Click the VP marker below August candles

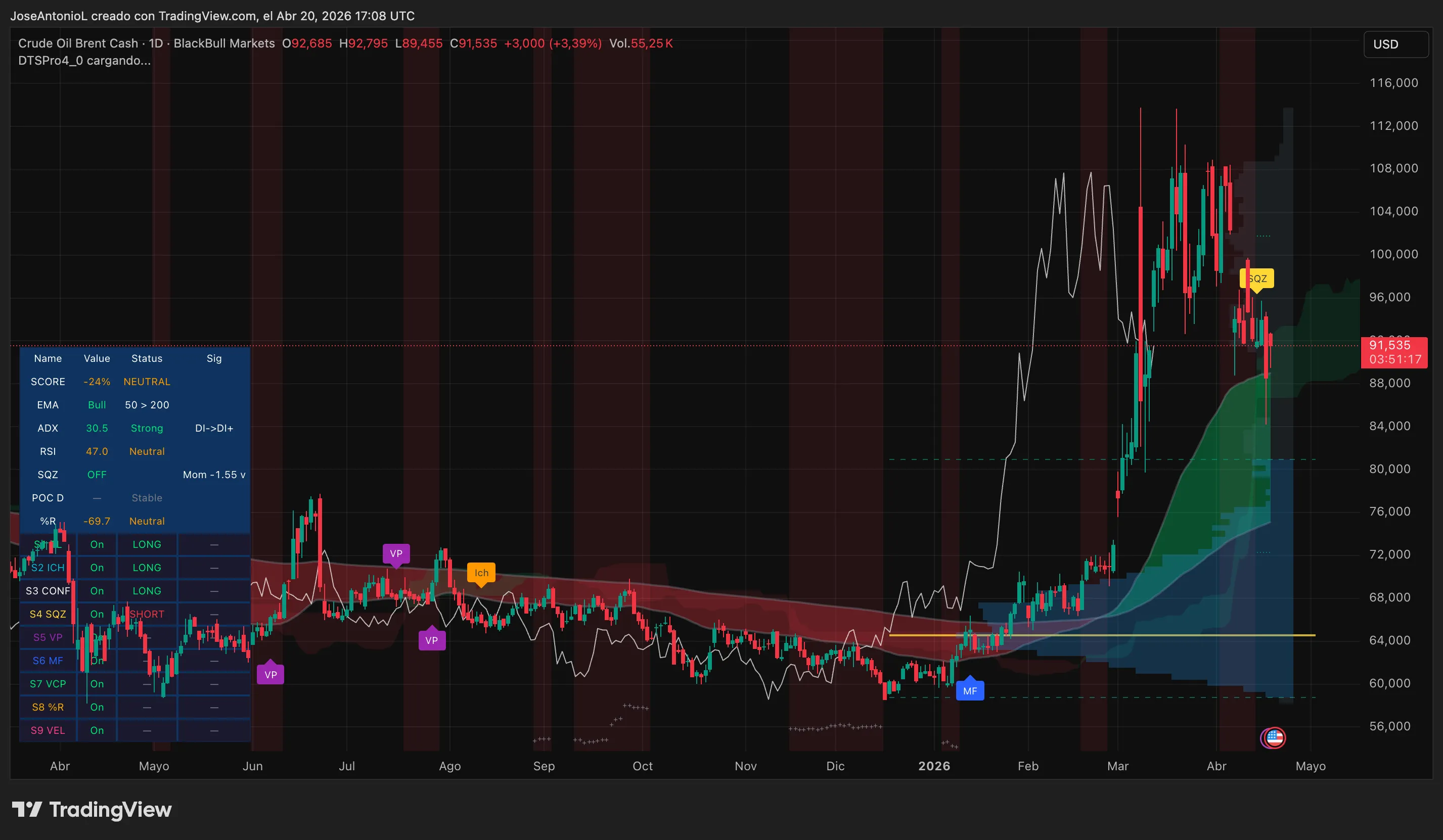tap(431, 640)
